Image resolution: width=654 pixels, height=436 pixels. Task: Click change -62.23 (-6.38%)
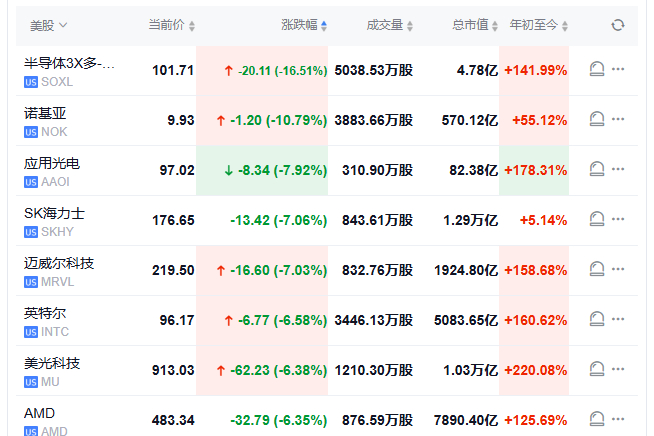tap(279, 370)
